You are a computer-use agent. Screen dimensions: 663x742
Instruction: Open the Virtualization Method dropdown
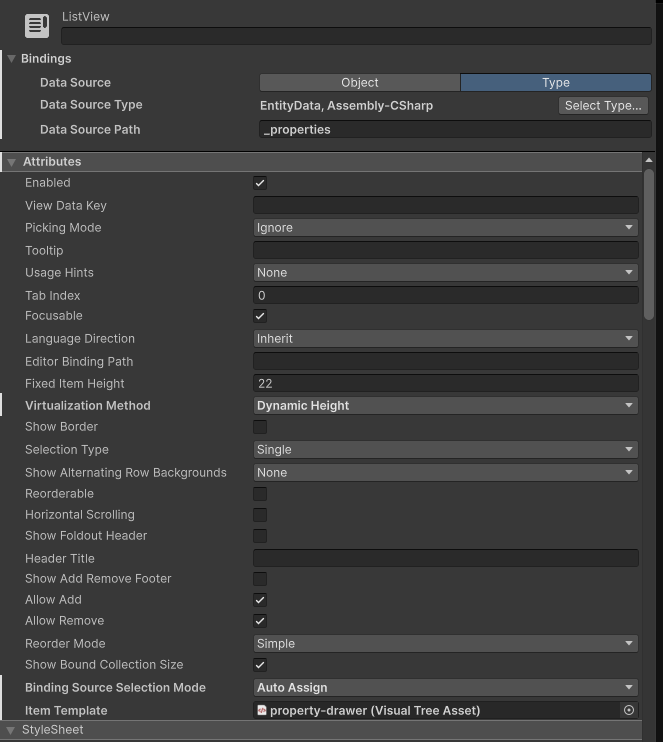click(x=445, y=406)
